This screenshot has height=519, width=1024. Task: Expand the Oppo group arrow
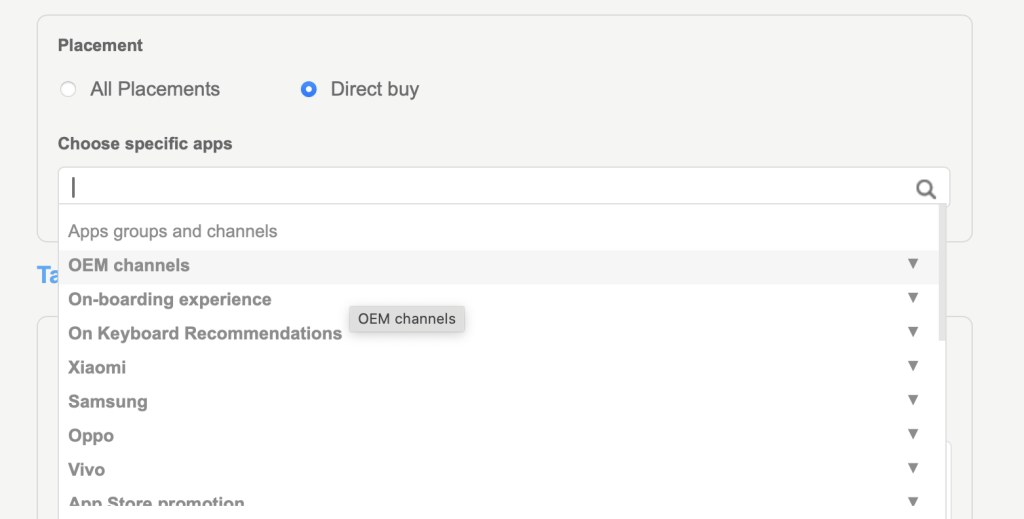pyautogui.click(x=912, y=434)
